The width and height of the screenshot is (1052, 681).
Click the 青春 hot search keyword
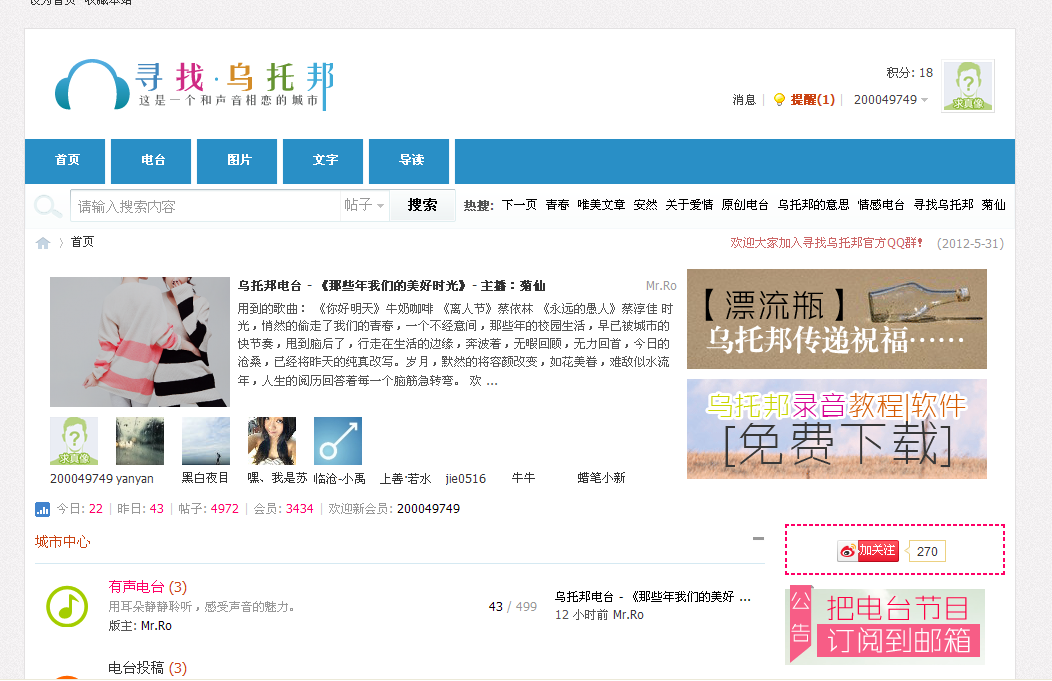[556, 204]
